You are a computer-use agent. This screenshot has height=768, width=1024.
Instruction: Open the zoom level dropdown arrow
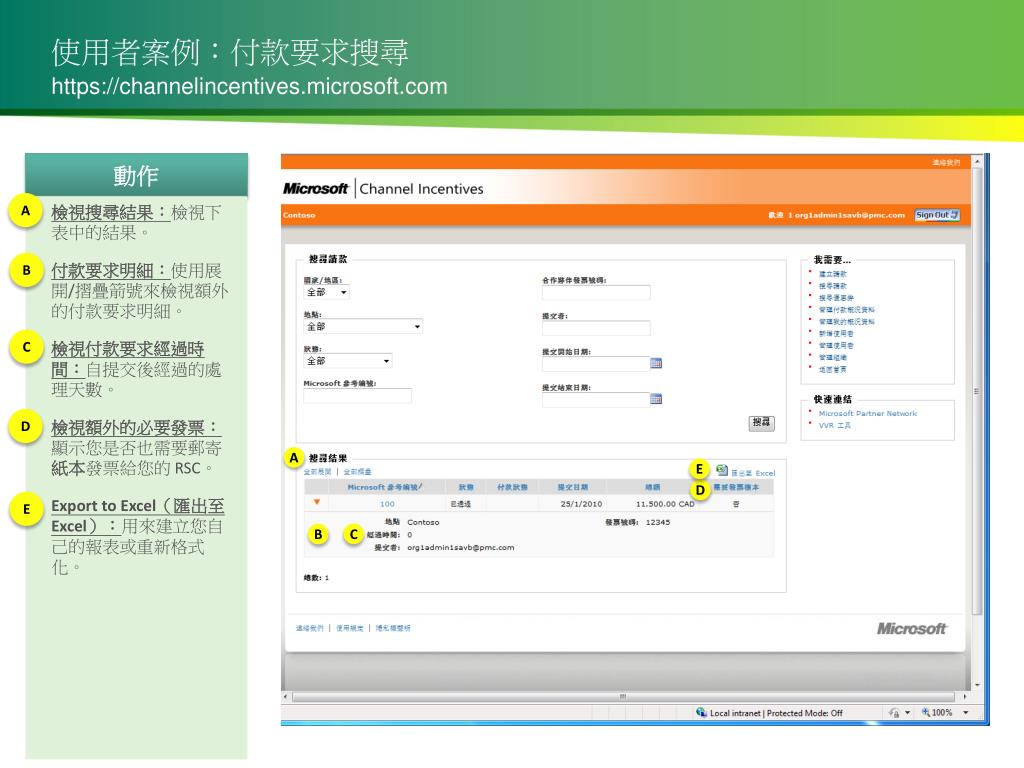[966, 712]
